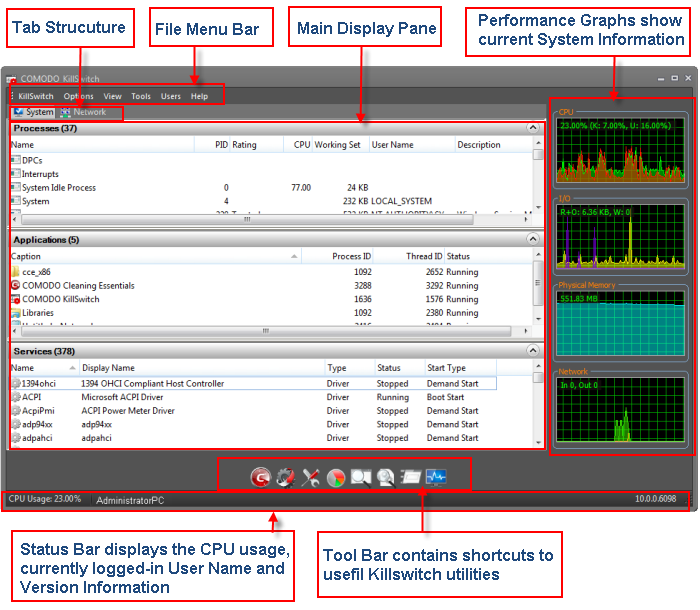Select the ACPI Power Meter Driver row
Image resolution: width=700 pixels, height=610 pixels.
(x=254, y=410)
